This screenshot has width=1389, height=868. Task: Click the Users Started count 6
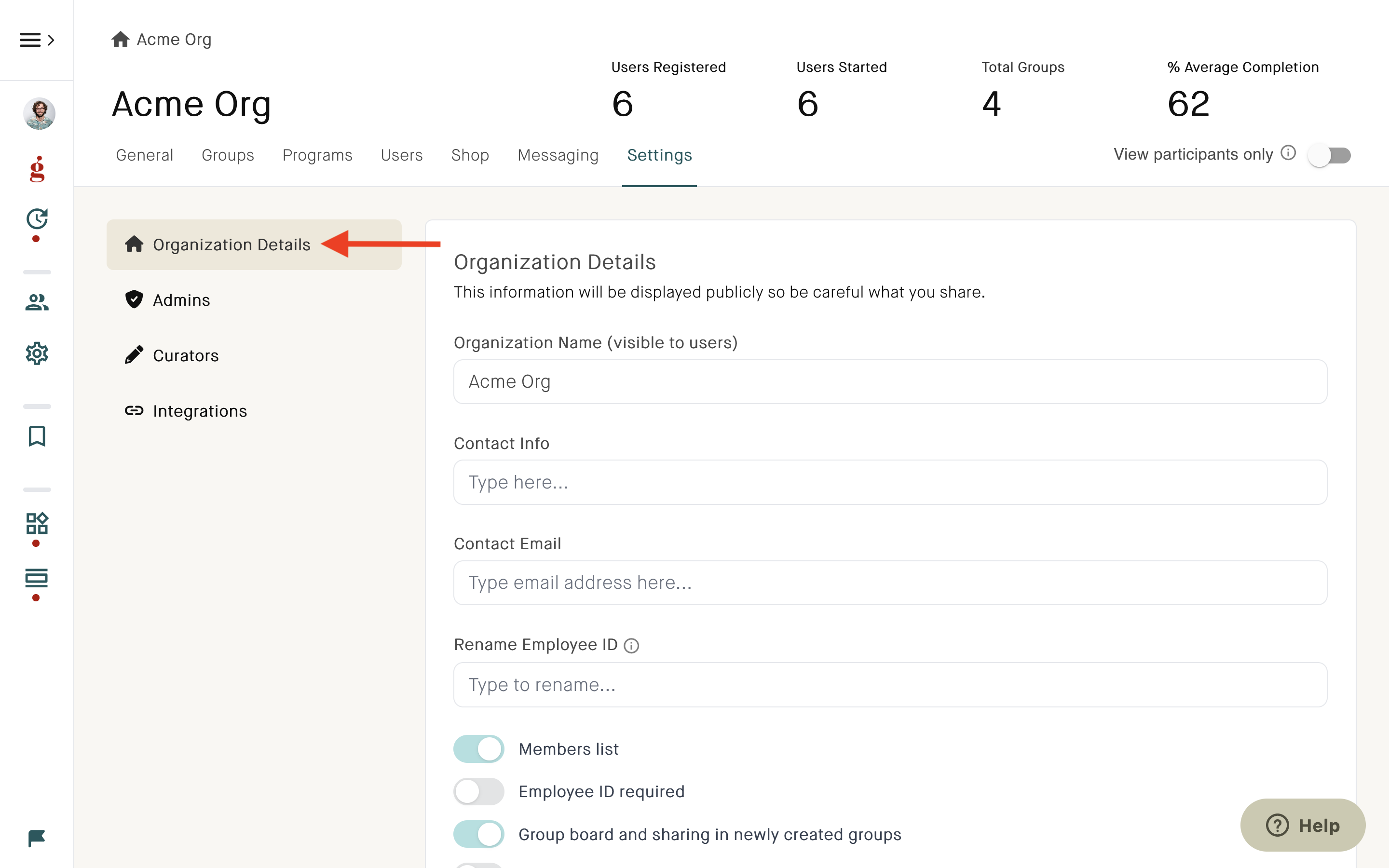[x=807, y=104]
